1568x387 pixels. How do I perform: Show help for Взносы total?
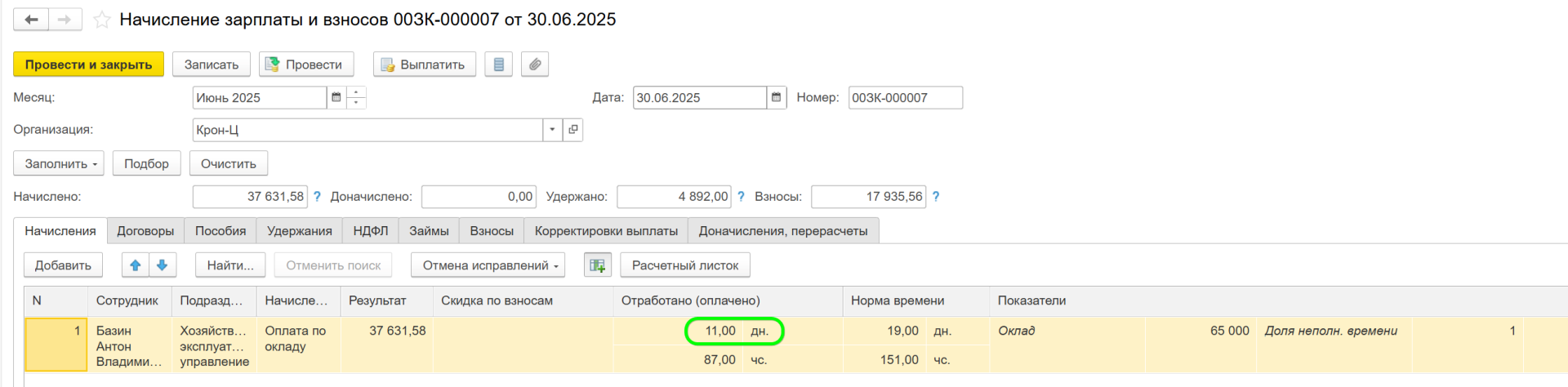tap(936, 197)
